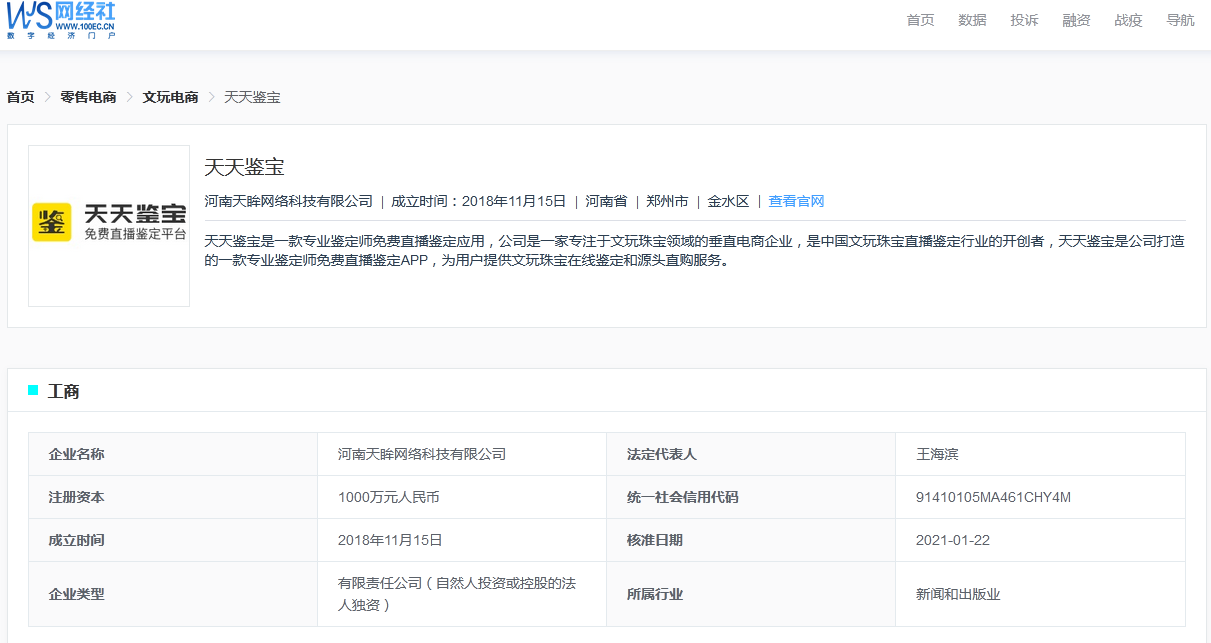Click the 网经社 site logo
Screen dimensions: 1211x643
click(60, 20)
